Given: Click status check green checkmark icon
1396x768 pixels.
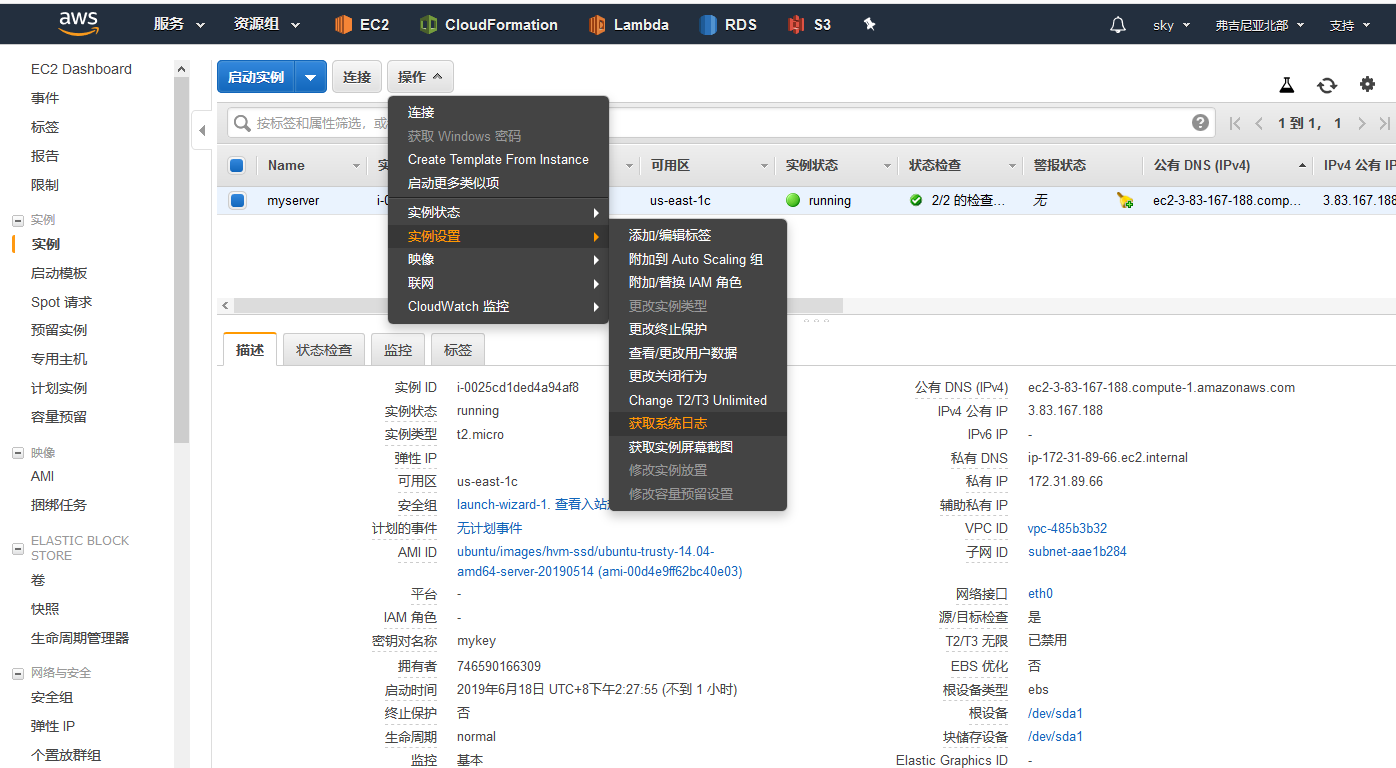Looking at the screenshot, I should pos(916,200).
